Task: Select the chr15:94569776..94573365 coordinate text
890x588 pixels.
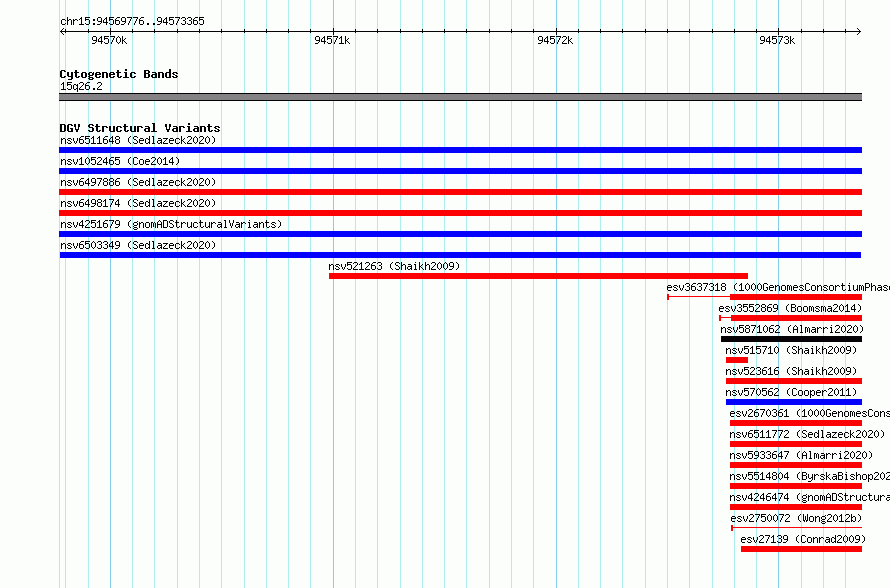Action: pyautogui.click(x=132, y=22)
